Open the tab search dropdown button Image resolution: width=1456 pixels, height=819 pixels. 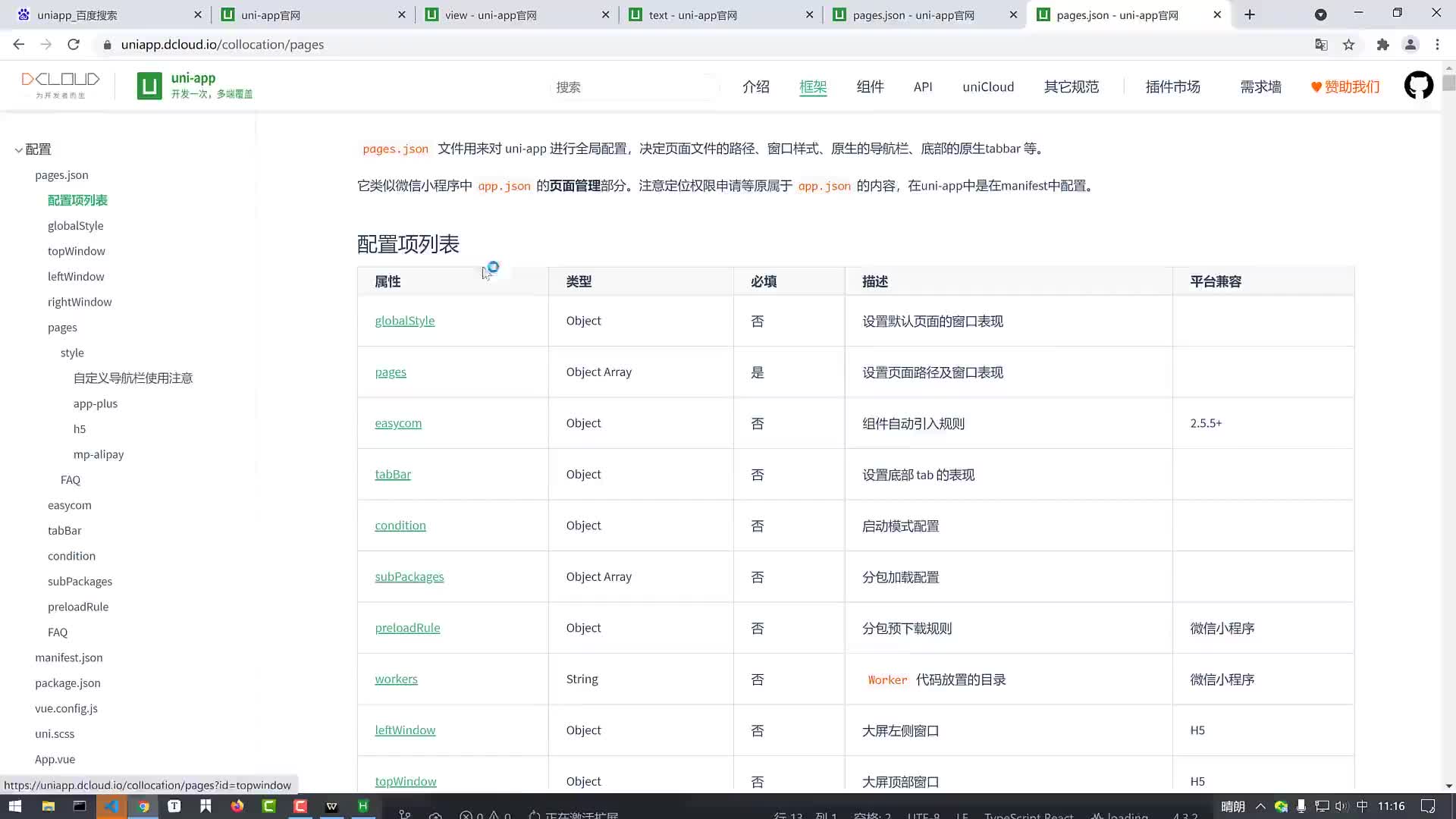pyautogui.click(x=1320, y=14)
